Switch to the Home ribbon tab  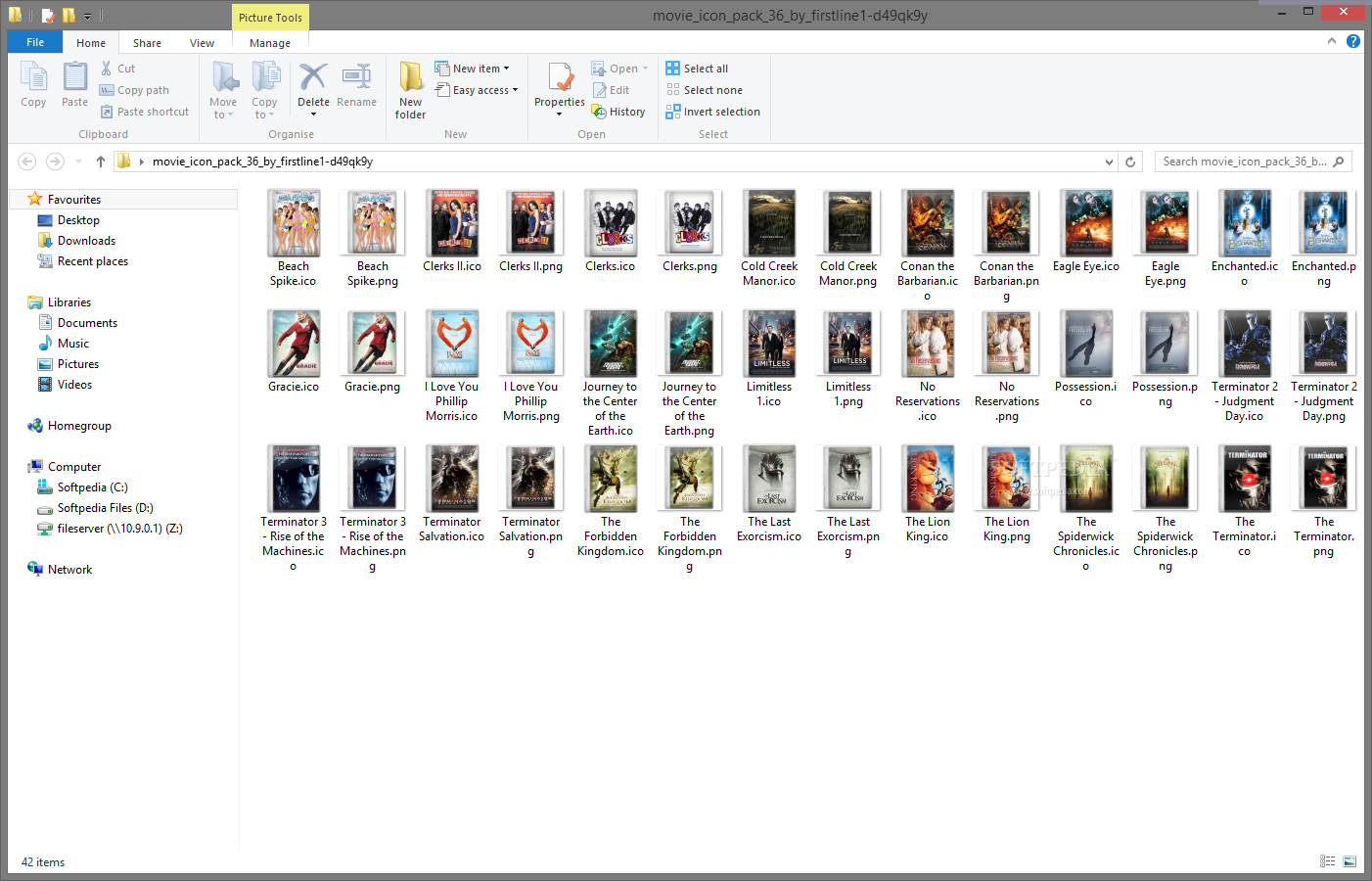click(x=91, y=42)
